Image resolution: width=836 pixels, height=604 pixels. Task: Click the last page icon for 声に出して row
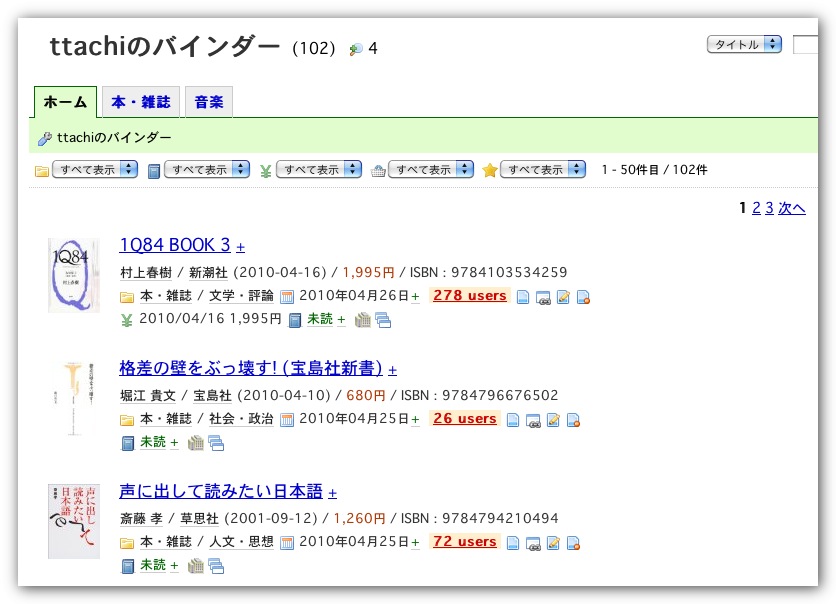coord(583,544)
